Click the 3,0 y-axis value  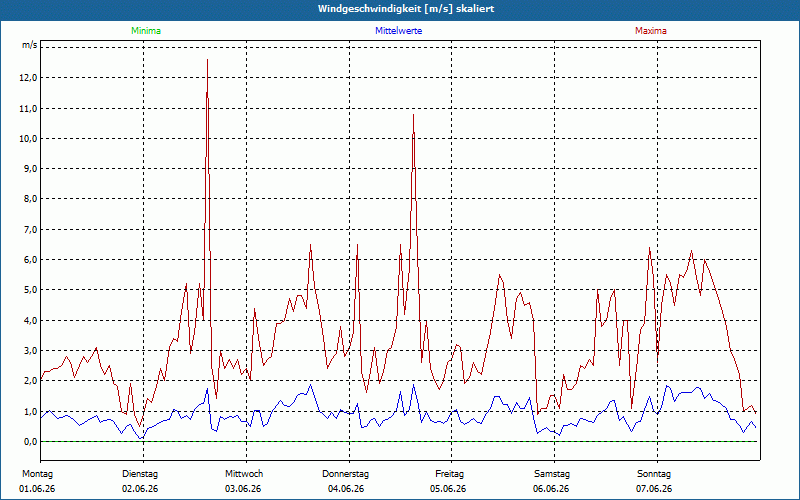(x=31, y=351)
